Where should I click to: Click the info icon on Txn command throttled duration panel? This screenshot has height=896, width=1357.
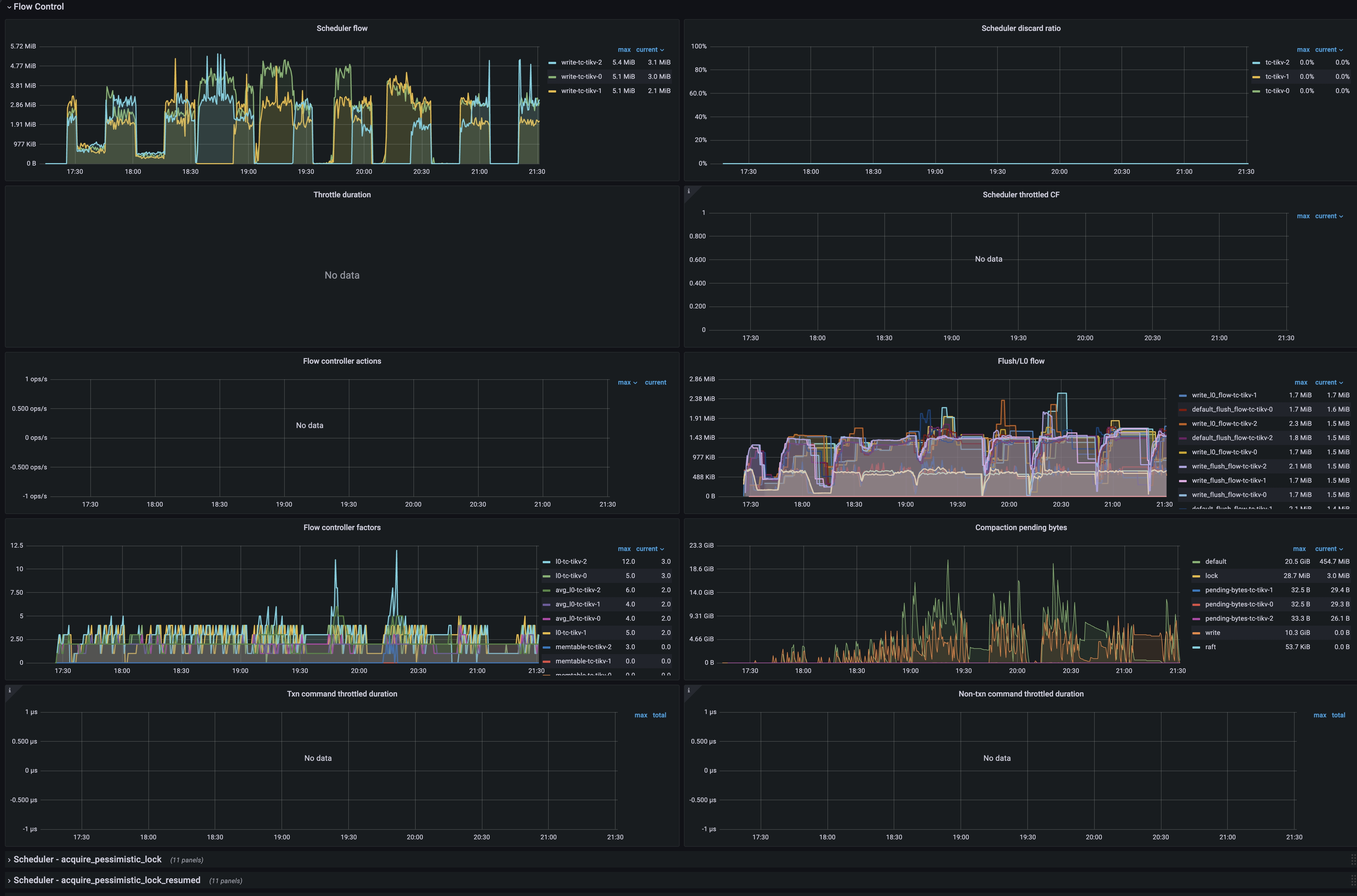click(9, 690)
